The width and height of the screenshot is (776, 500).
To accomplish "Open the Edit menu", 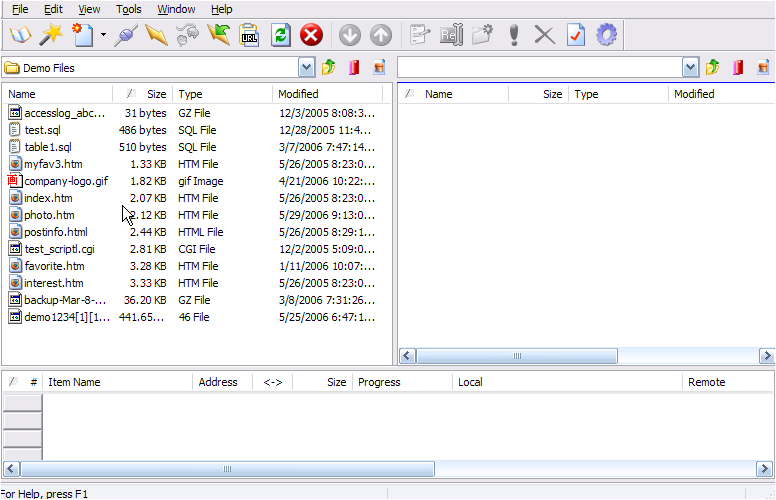I will (x=53, y=9).
